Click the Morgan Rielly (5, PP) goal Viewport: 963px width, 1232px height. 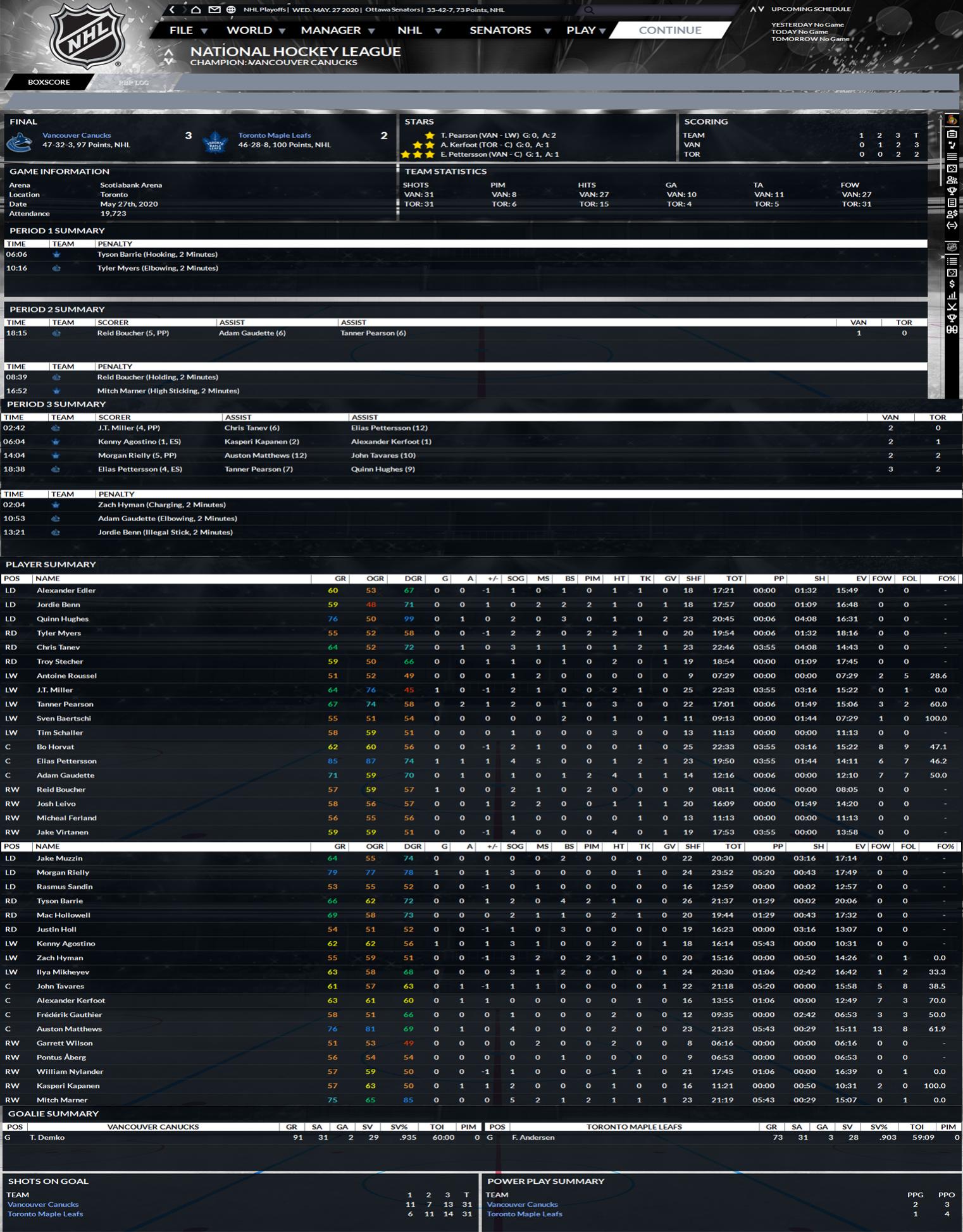pos(137,456)
